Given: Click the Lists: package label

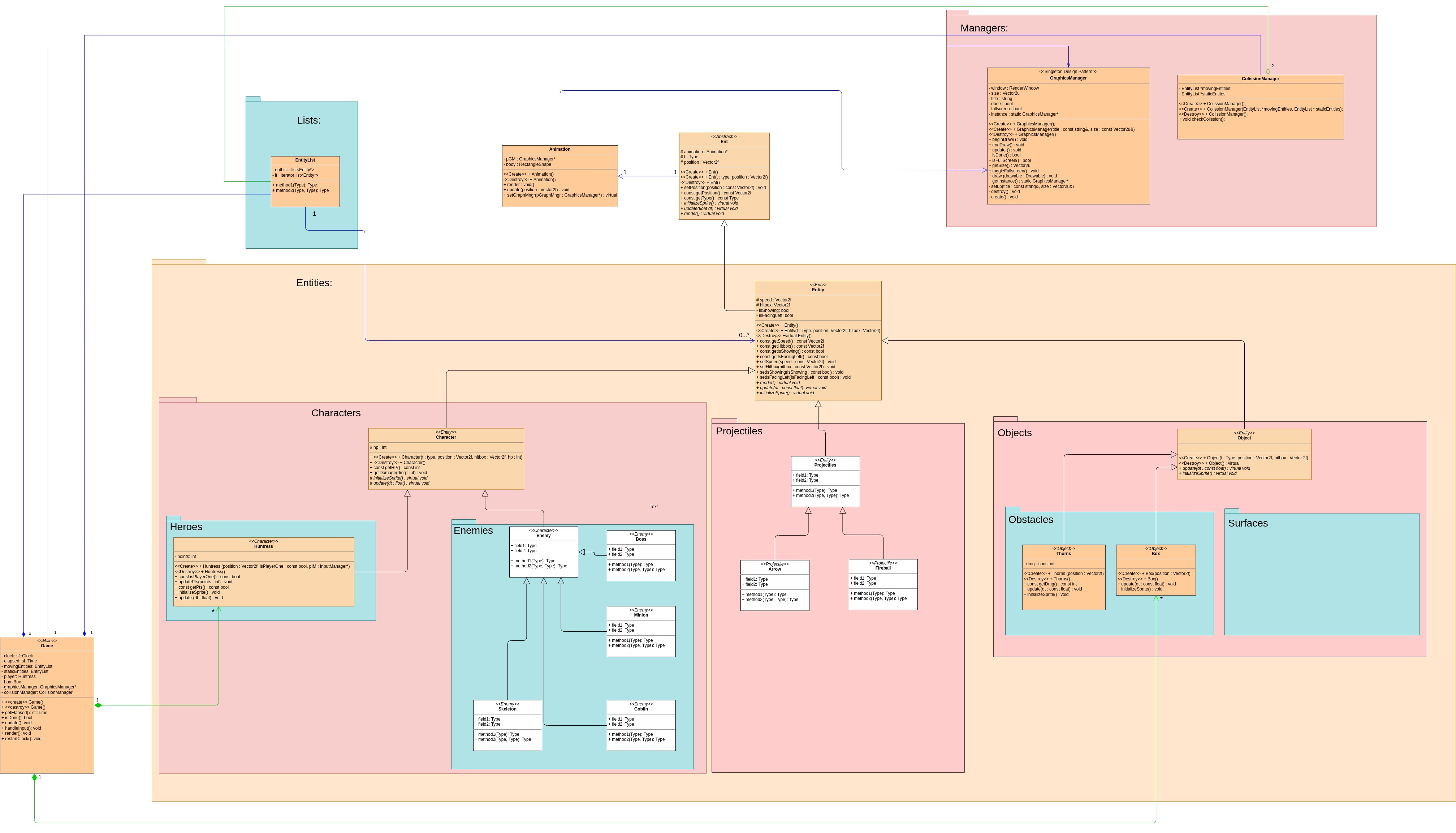Looking at the screenshot, I should 309,120.
